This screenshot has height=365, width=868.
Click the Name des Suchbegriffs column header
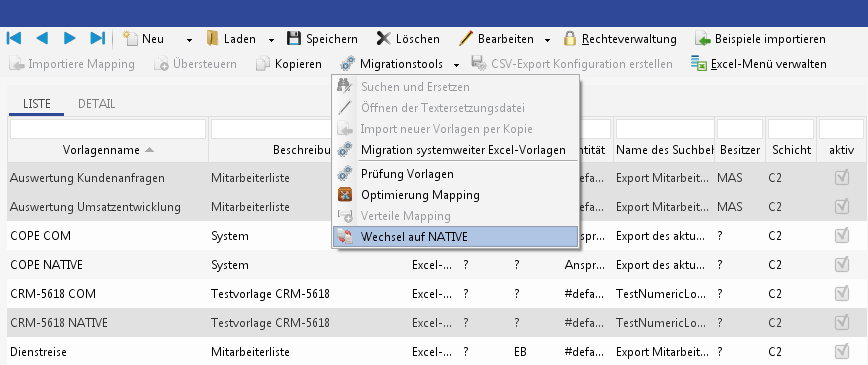pyautogui.click(x=664, y=150)
